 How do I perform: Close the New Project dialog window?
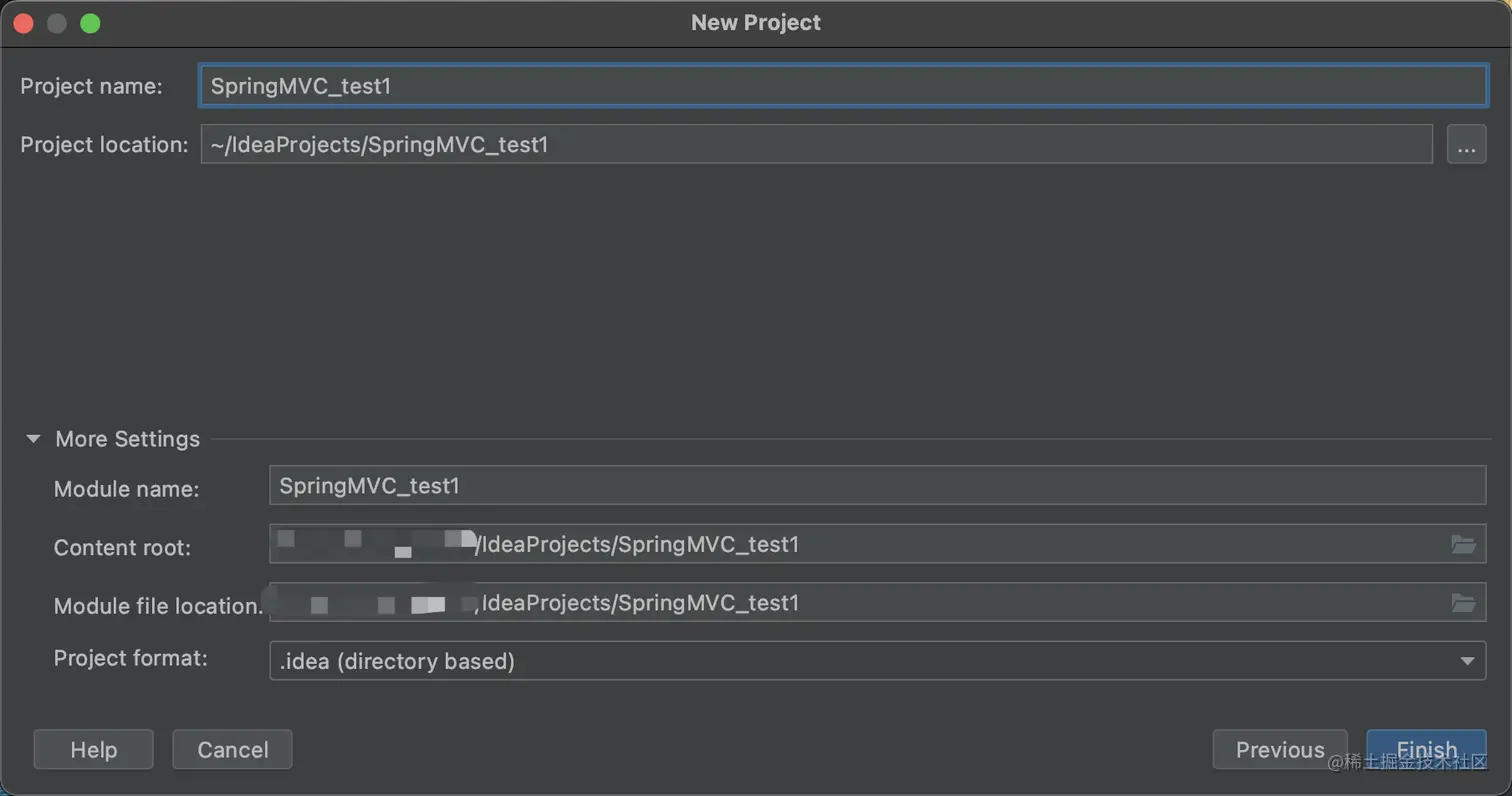pos(24,23)
